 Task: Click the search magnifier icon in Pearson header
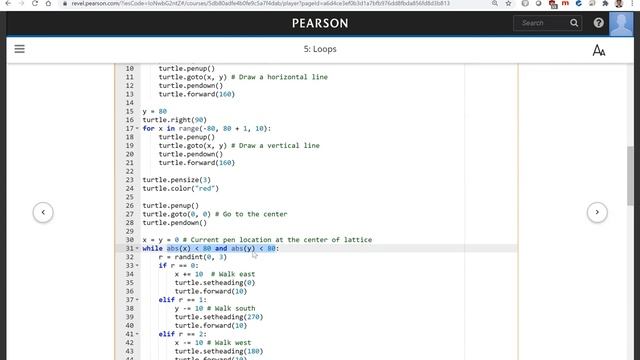coord(574,23)
